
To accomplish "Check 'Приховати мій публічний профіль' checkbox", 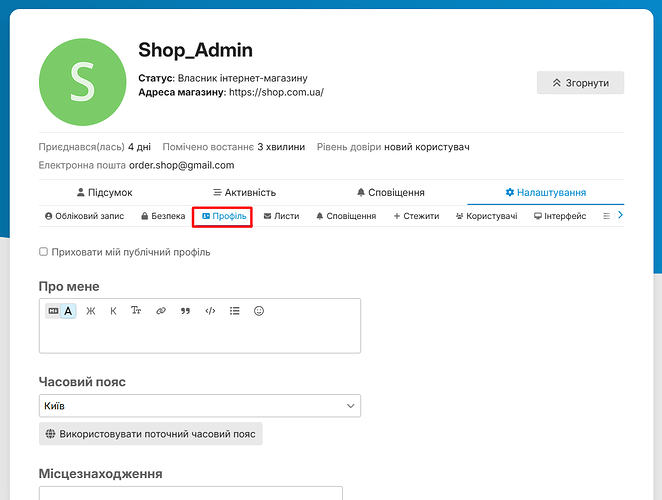I will [x=43, y=252].
